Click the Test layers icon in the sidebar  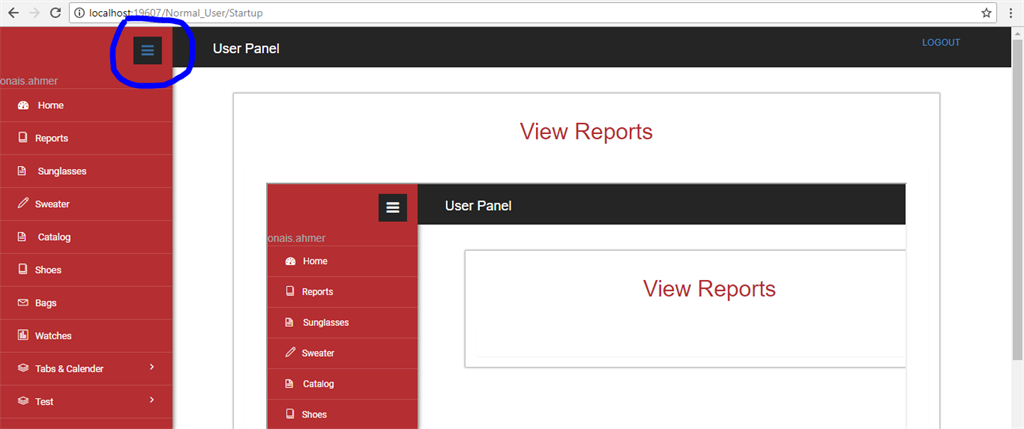(23, 401)
